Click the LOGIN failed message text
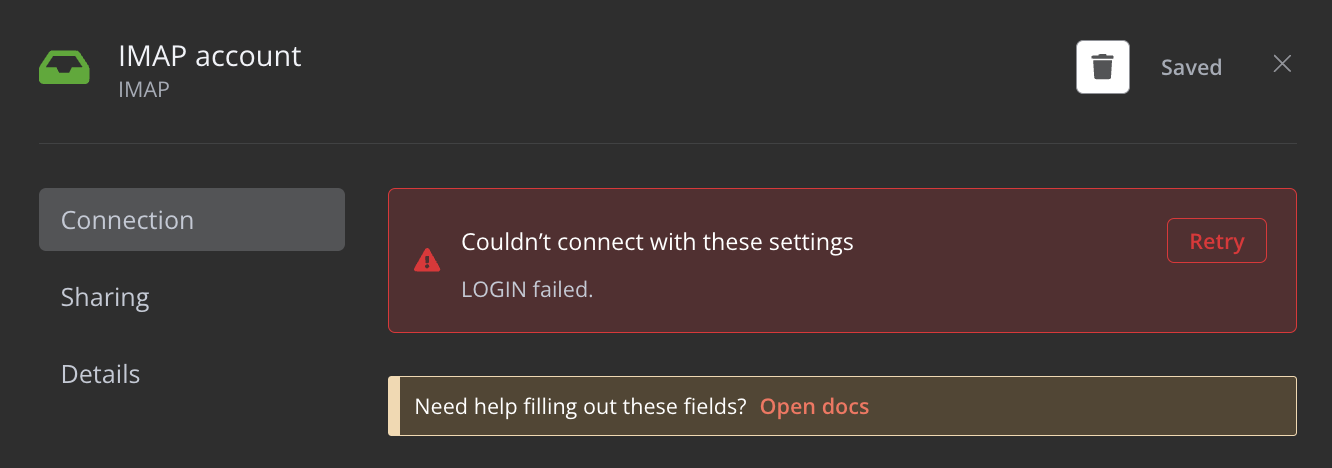The image size is (1332, 468). (x=527, y=290)
